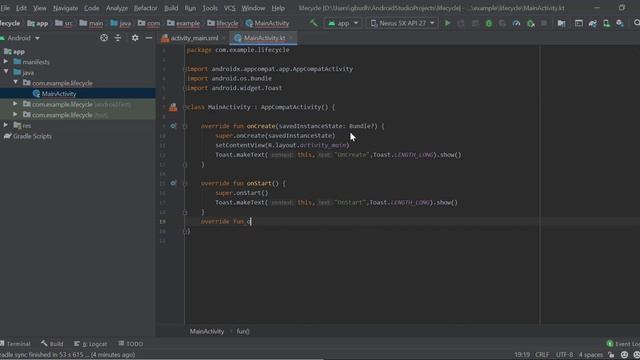Click the override gutter icon beside onStart
The height and width of the screenshot is (360, 640).
click(173, 183)
